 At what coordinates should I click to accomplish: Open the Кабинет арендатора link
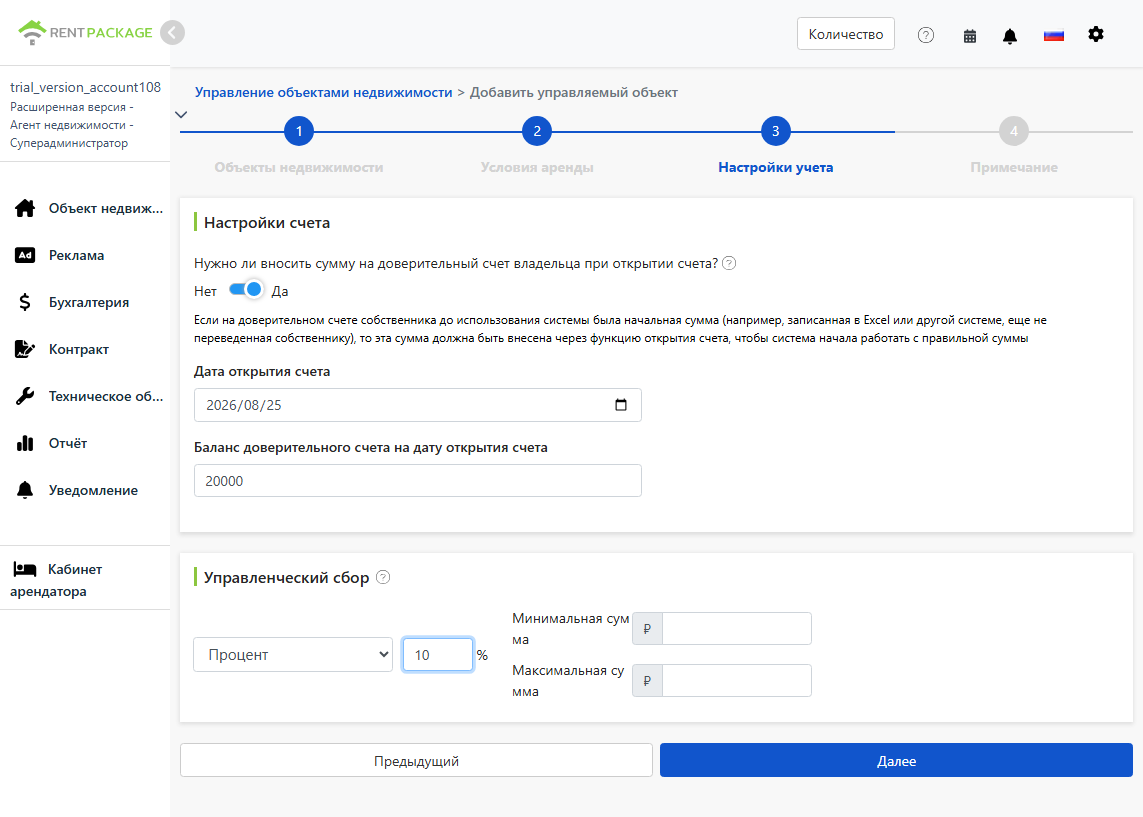[57, 580]
